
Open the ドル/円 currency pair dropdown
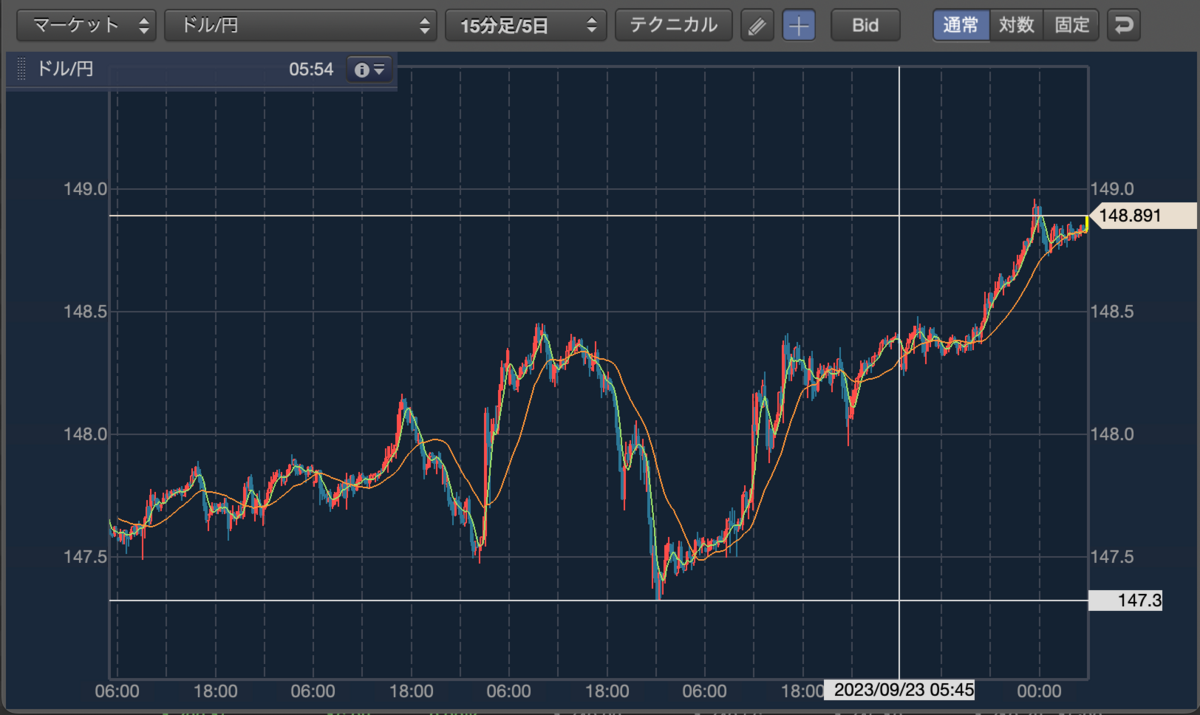coord(300,25)
